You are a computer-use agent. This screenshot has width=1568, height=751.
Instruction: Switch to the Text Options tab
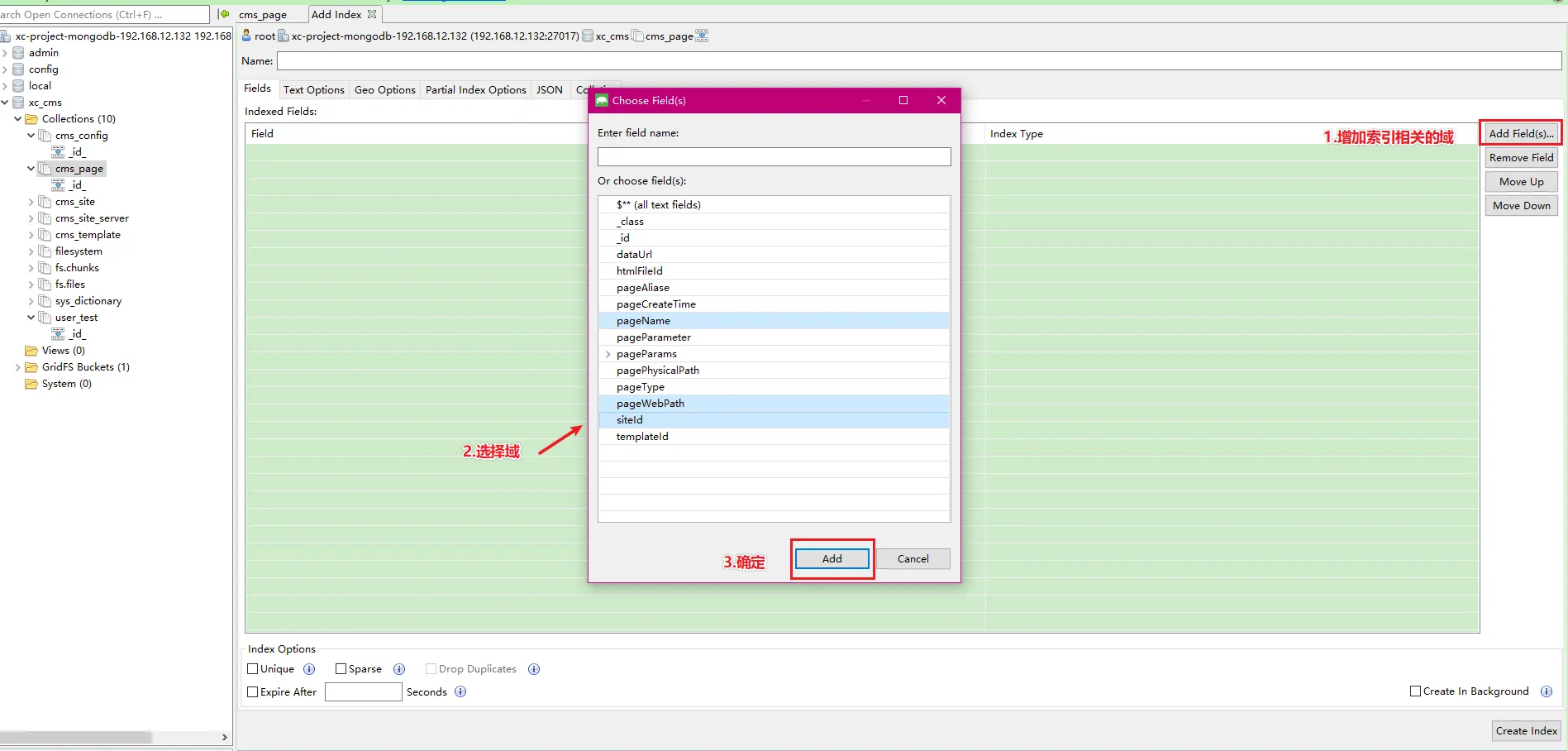[x=313, y=90]
